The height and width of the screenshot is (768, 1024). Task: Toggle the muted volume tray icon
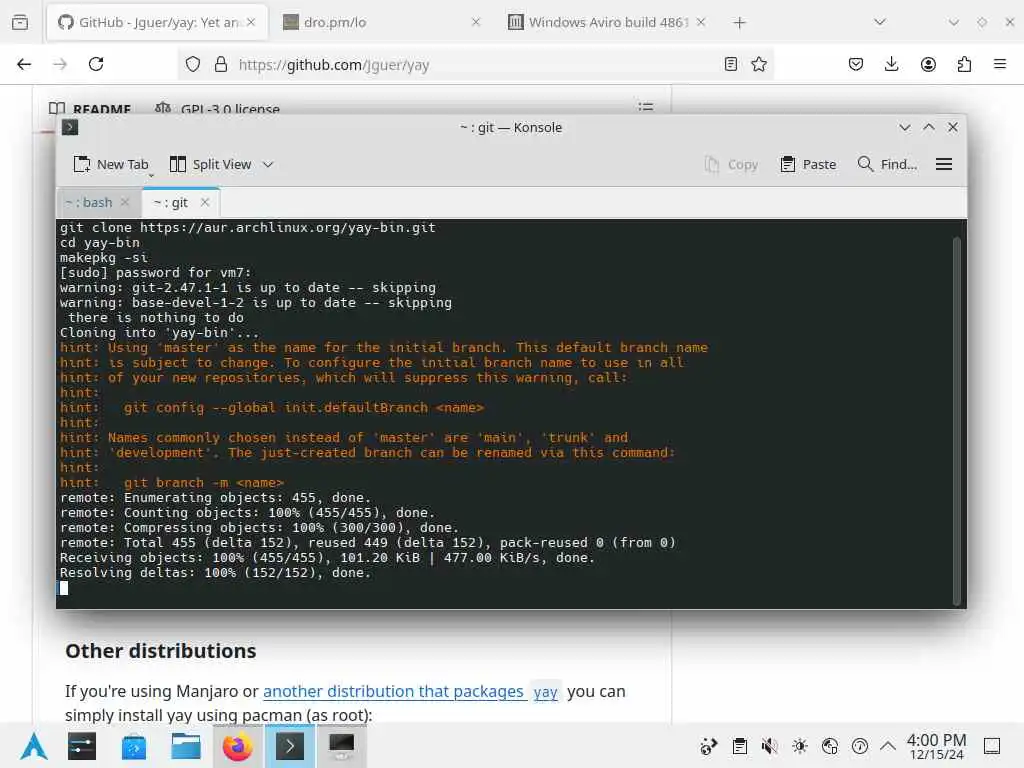point(769,746)
